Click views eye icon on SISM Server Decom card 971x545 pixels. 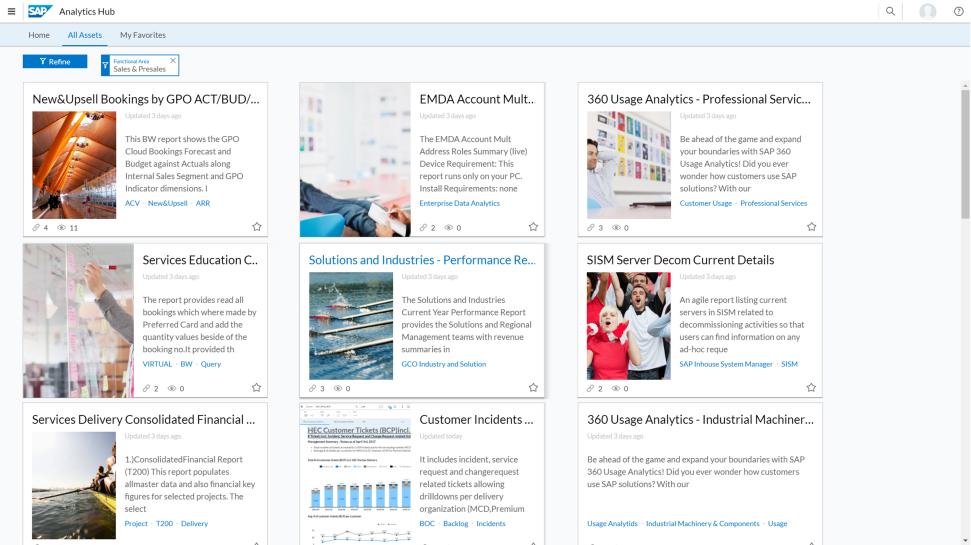[616, 388]
